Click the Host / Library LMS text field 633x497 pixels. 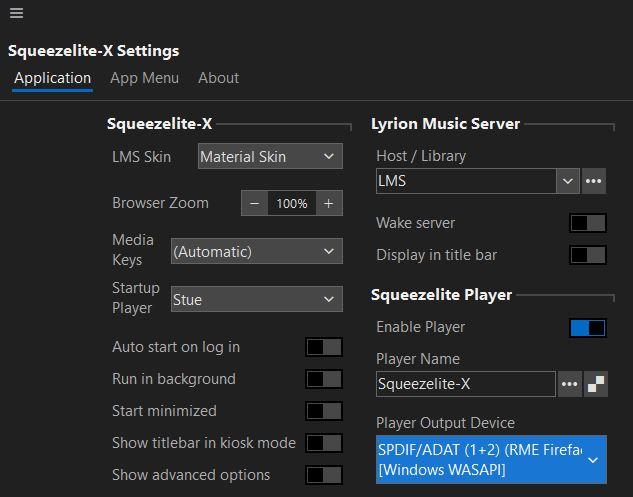[466, 181]
